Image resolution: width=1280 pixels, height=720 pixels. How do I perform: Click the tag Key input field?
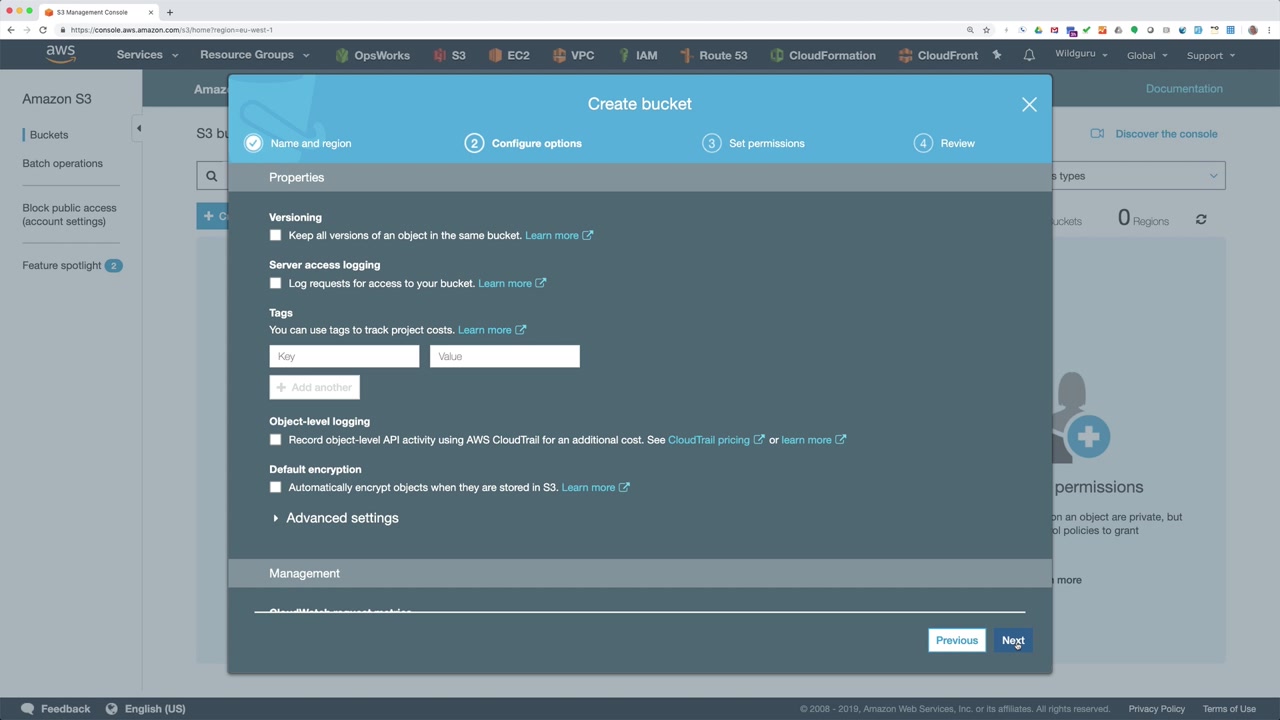(x=344, y=356)
